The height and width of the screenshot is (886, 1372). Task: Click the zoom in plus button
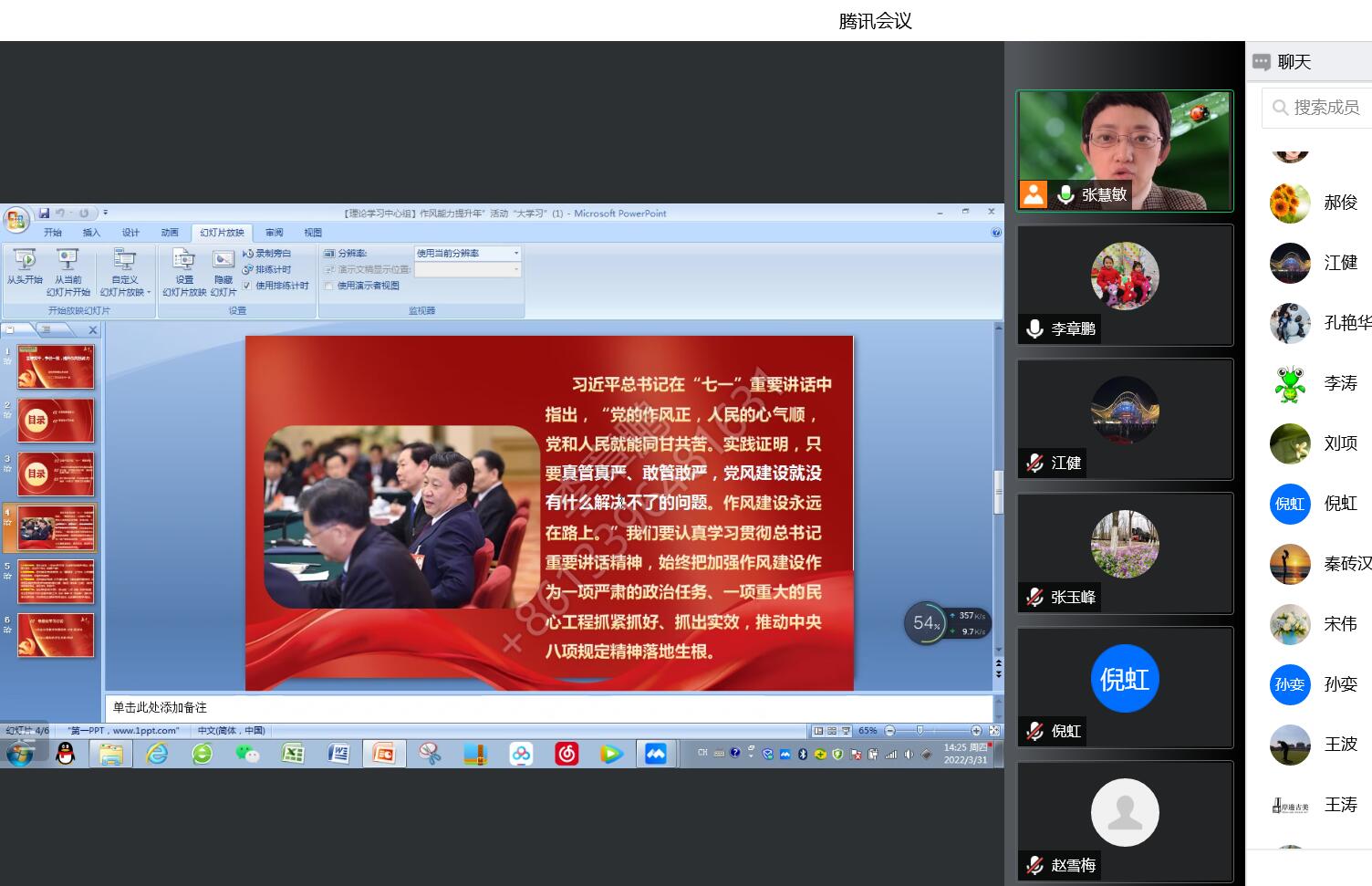[x=976, y=731]
